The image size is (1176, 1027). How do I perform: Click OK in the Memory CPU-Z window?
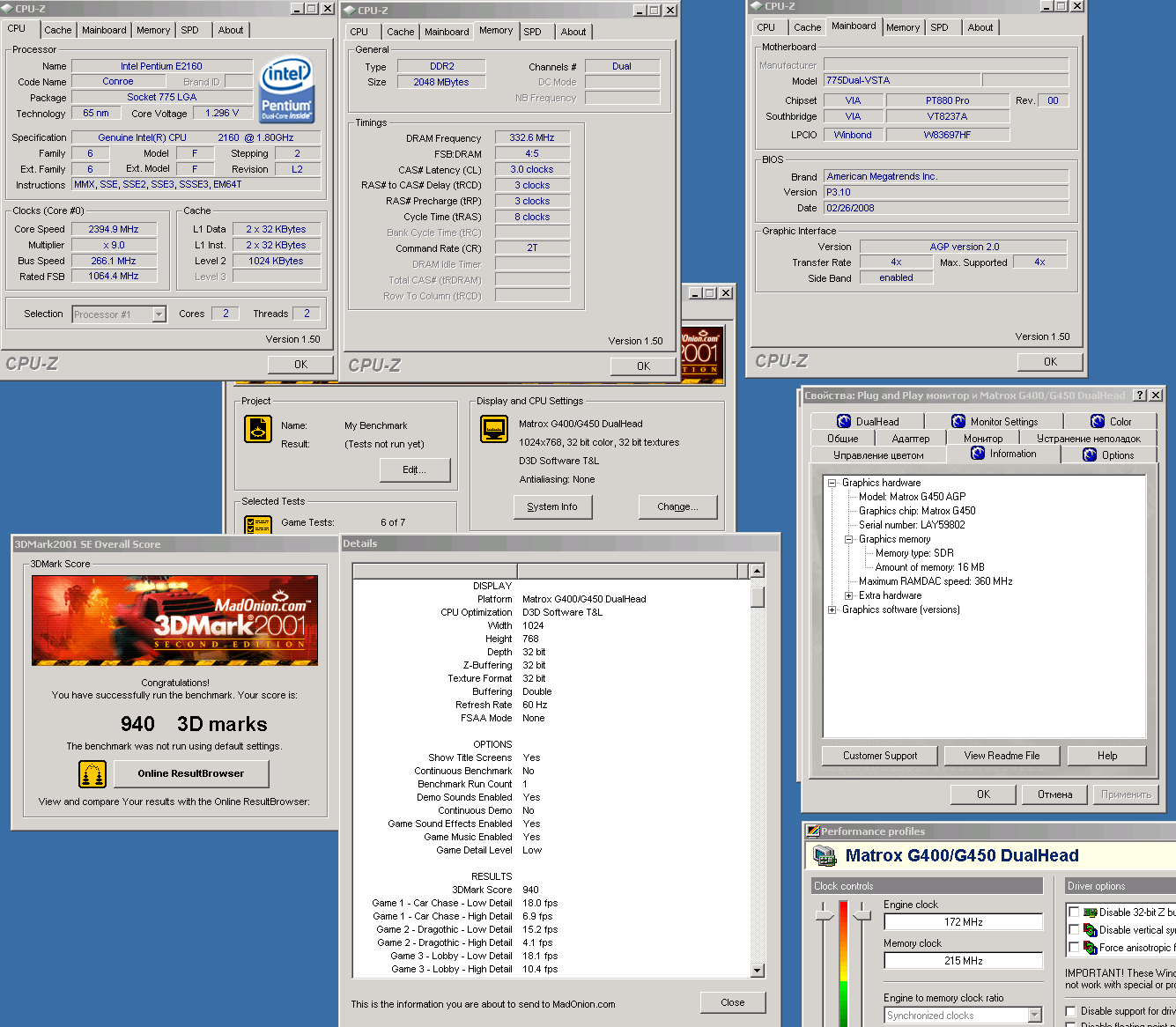643,366
